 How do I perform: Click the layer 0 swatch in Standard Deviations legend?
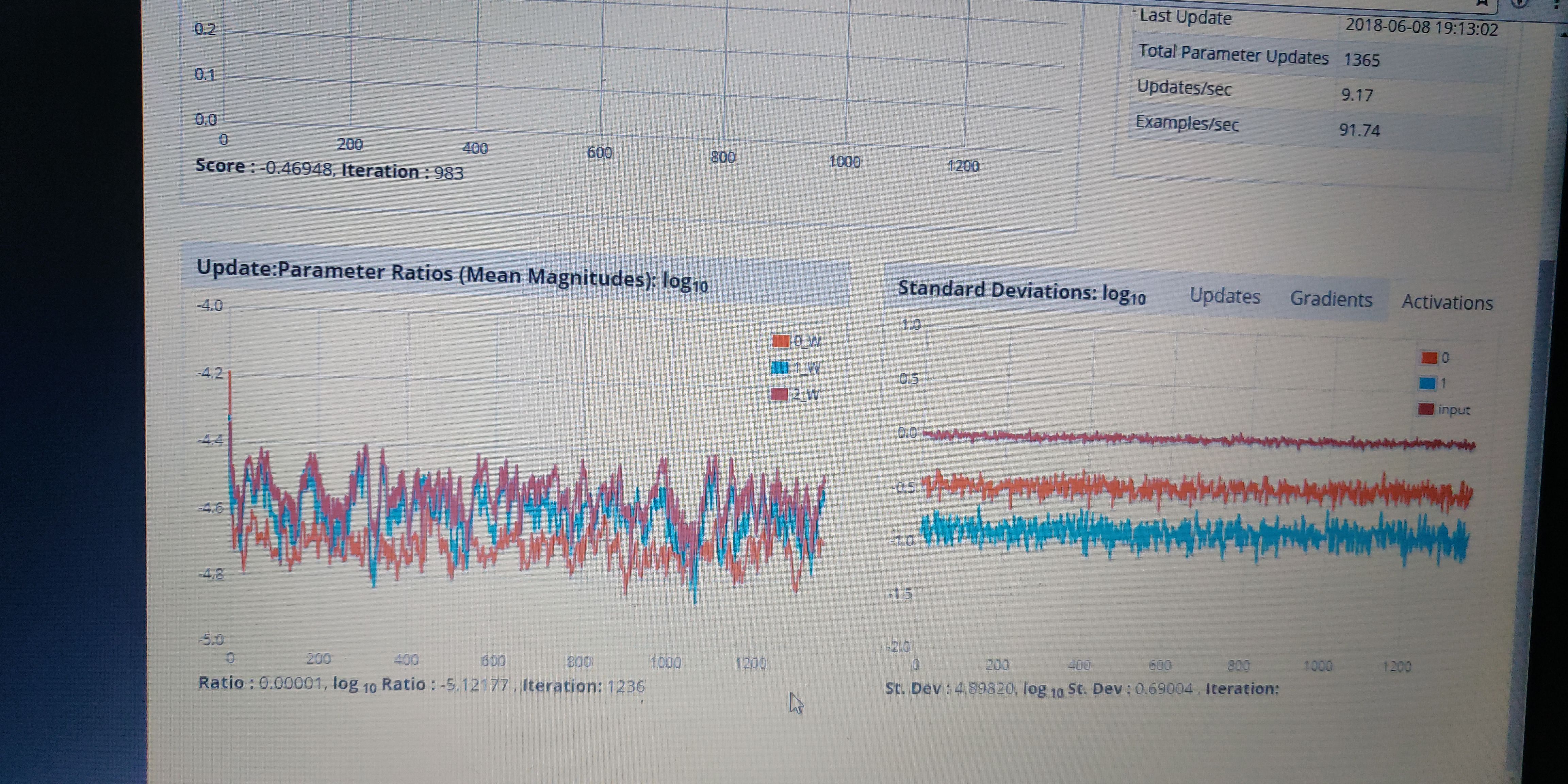(1429, 357)
